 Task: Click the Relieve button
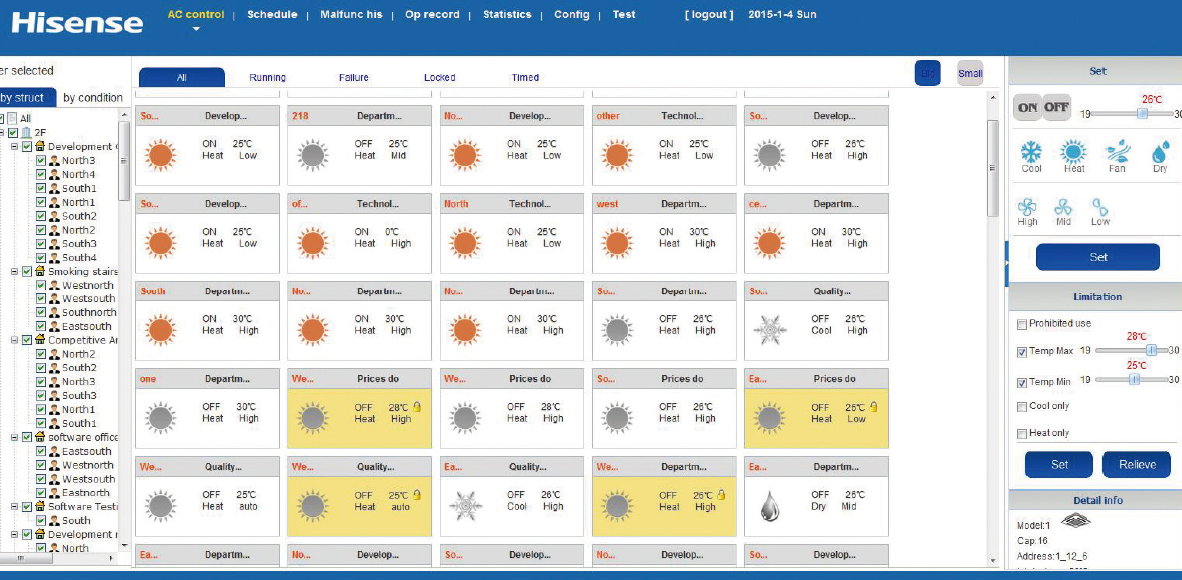1136,464
